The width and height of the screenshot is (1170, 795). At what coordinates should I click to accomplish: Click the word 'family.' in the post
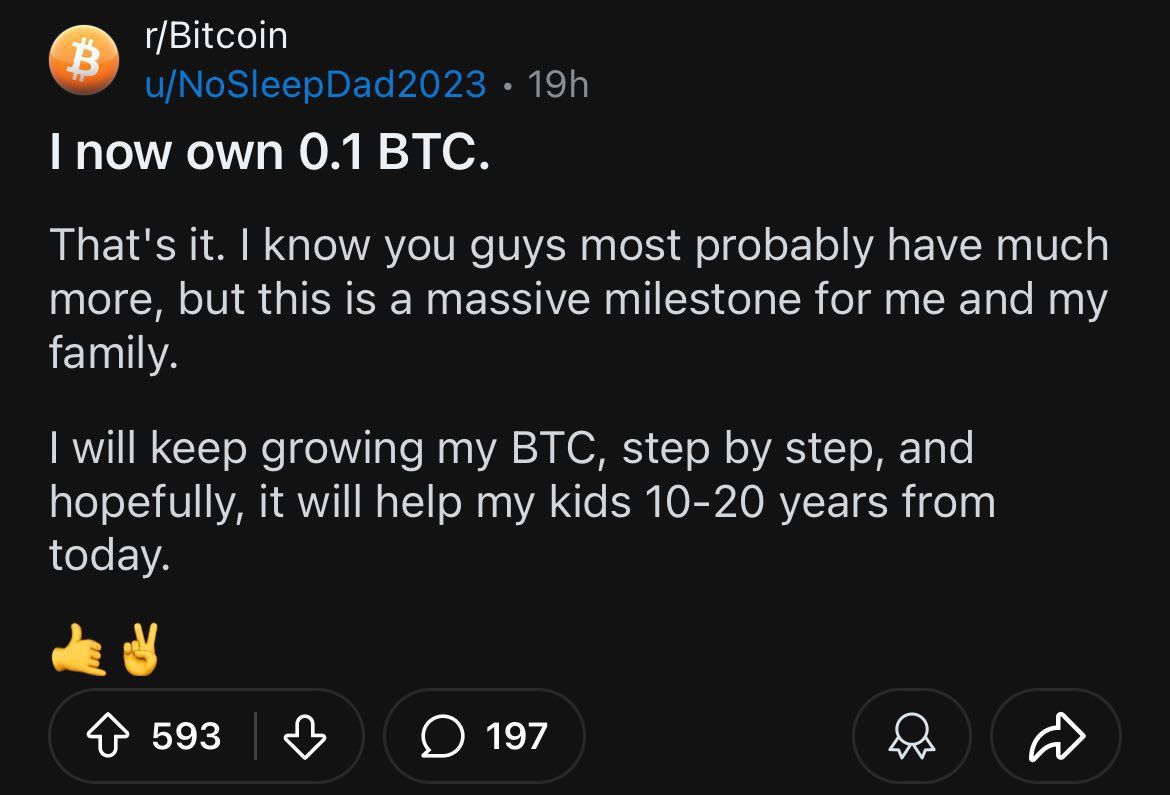(x=113, y=354)
